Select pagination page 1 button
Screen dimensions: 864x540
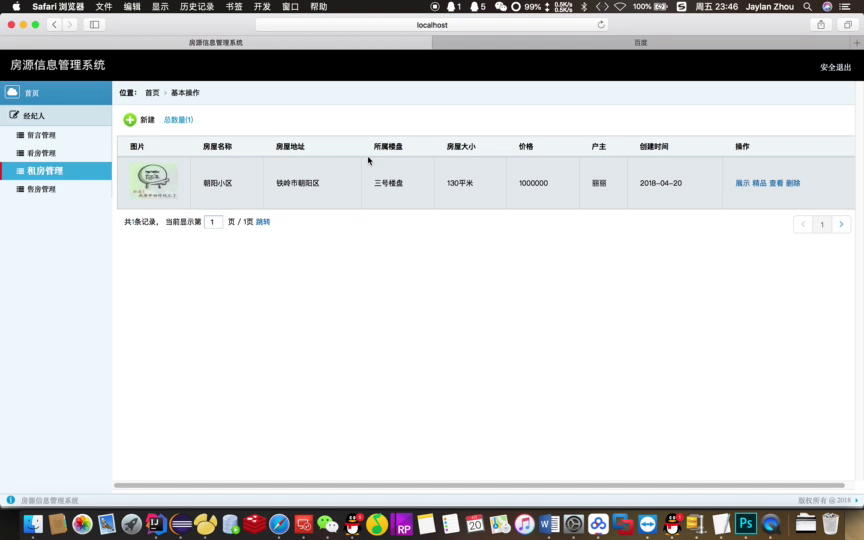pyautogui.click(x=822, y=224)
